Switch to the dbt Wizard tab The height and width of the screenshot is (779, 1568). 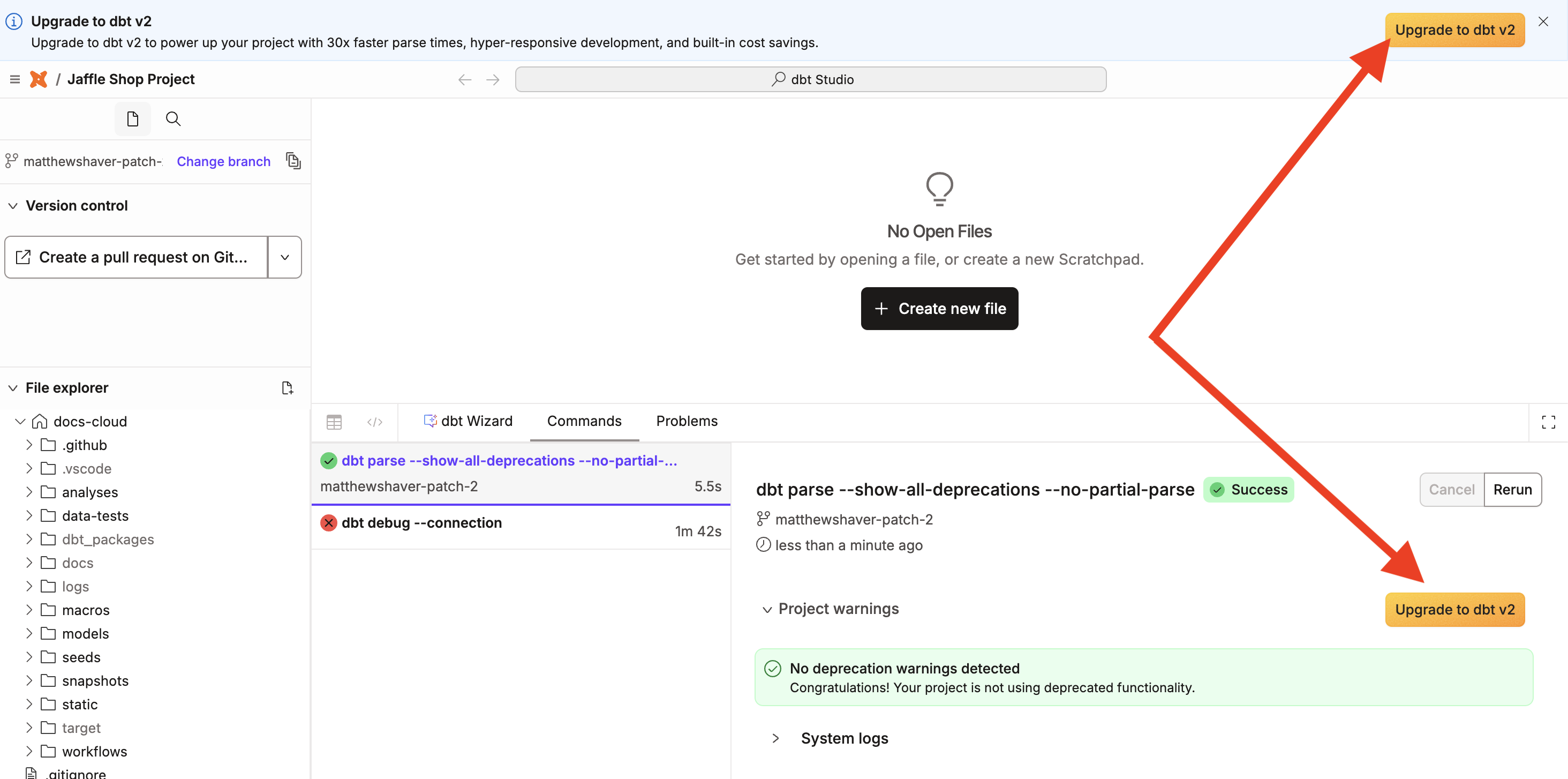[468, 421]
